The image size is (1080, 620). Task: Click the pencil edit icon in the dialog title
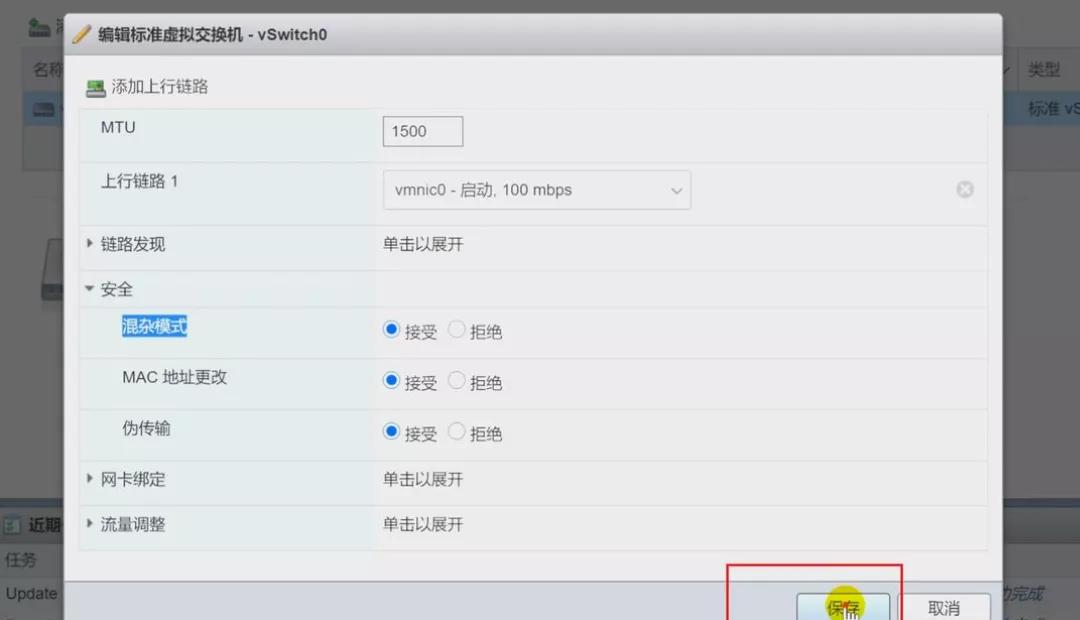point(80,33)
